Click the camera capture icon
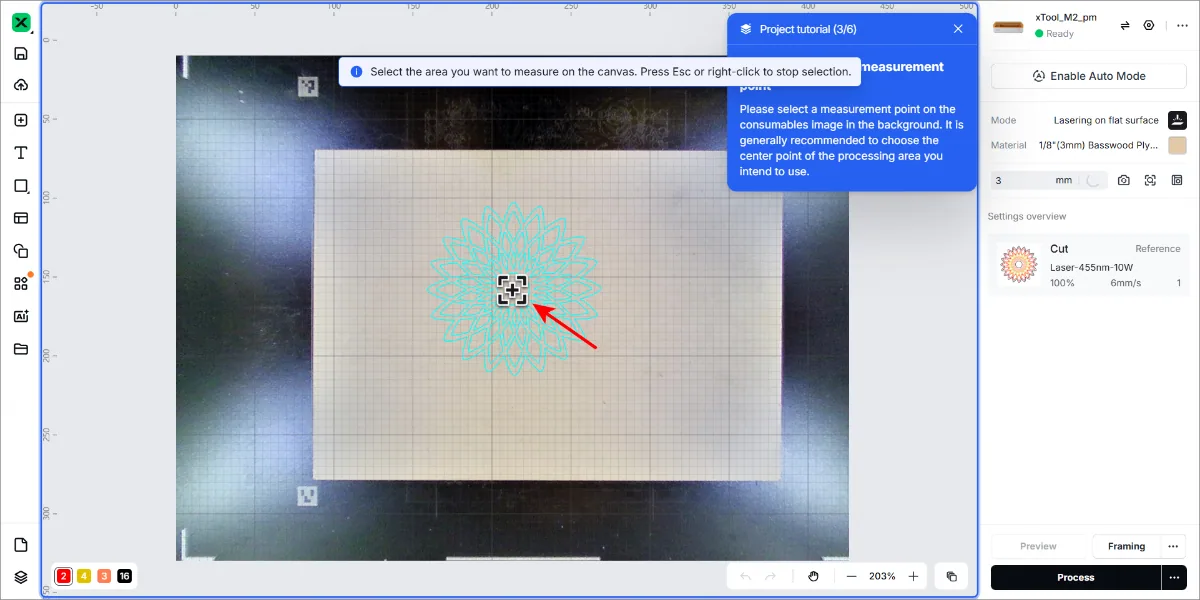This screenshot has width=1200, height=600. point(1124,180)
